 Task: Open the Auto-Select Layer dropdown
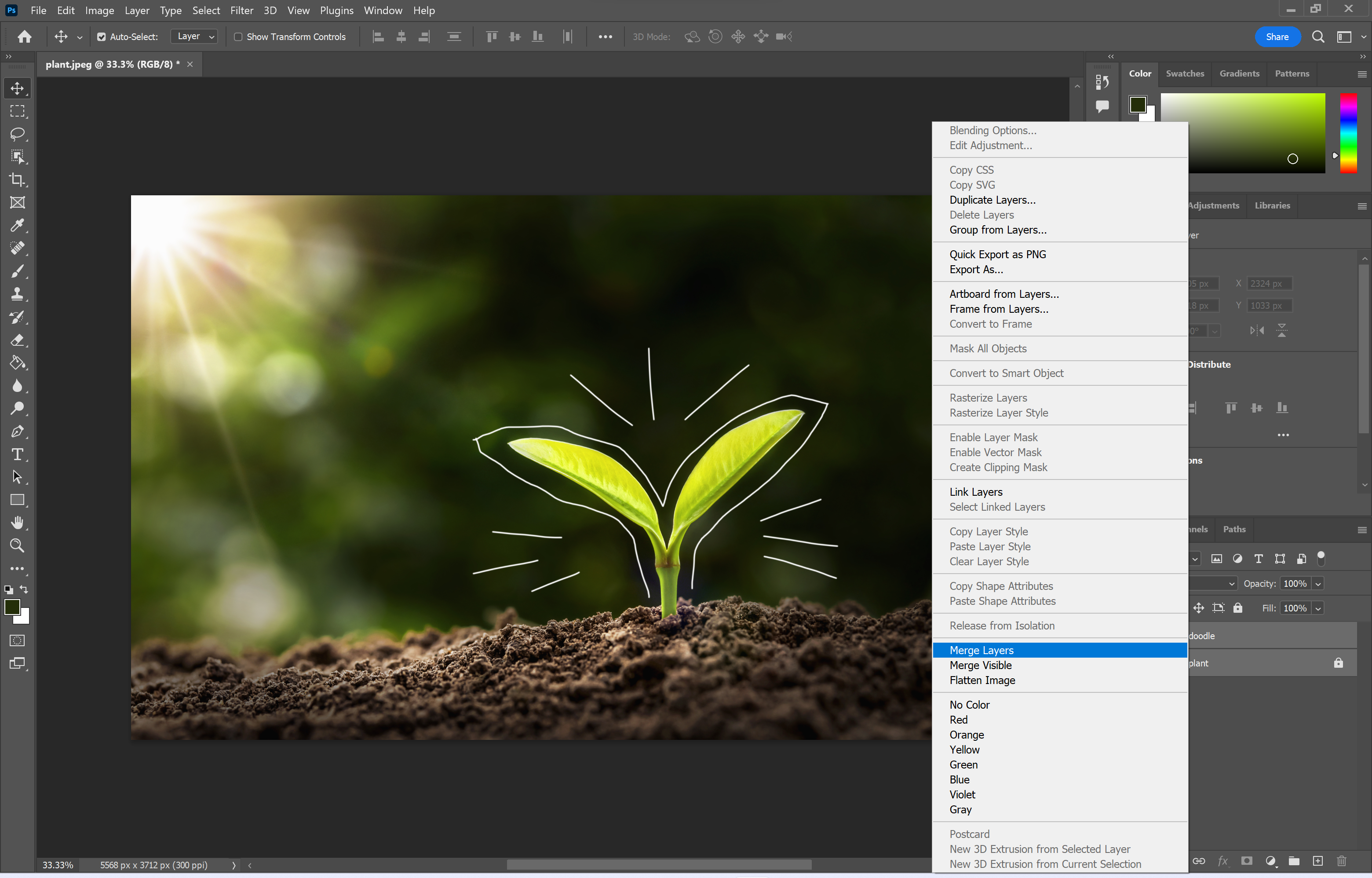(x=194, y=37)
